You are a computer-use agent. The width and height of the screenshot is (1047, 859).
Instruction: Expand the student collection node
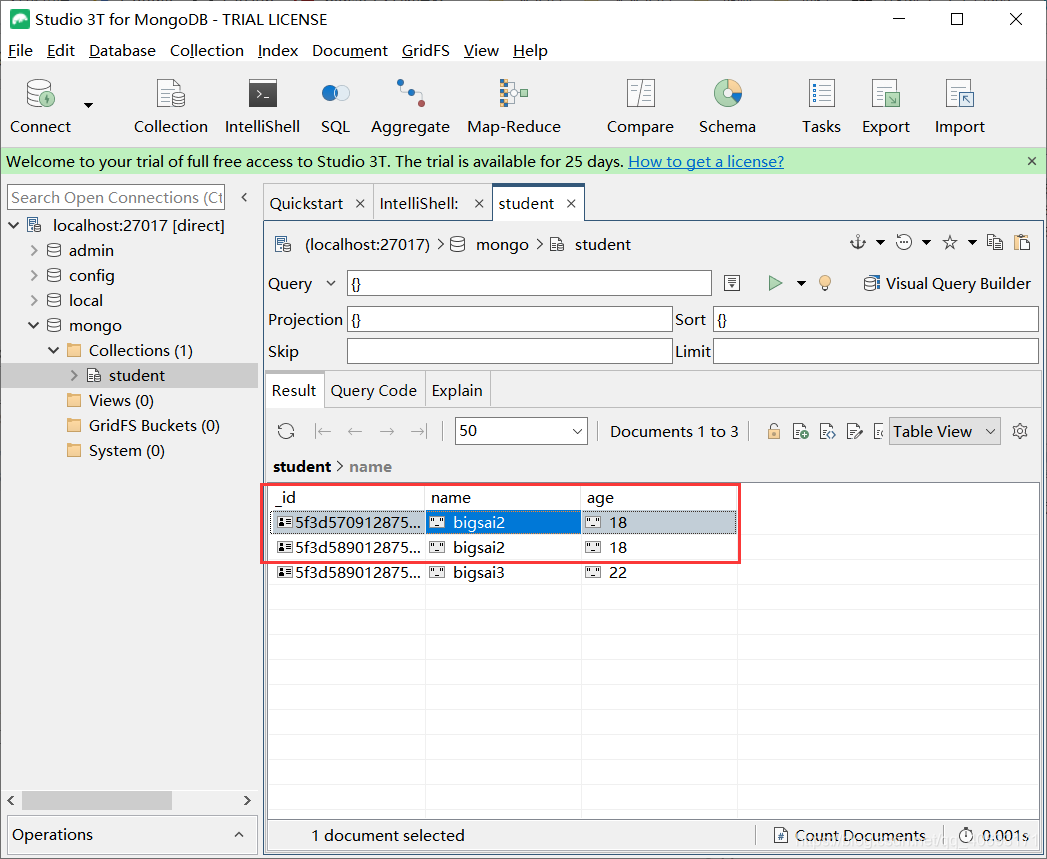point(74,375)
